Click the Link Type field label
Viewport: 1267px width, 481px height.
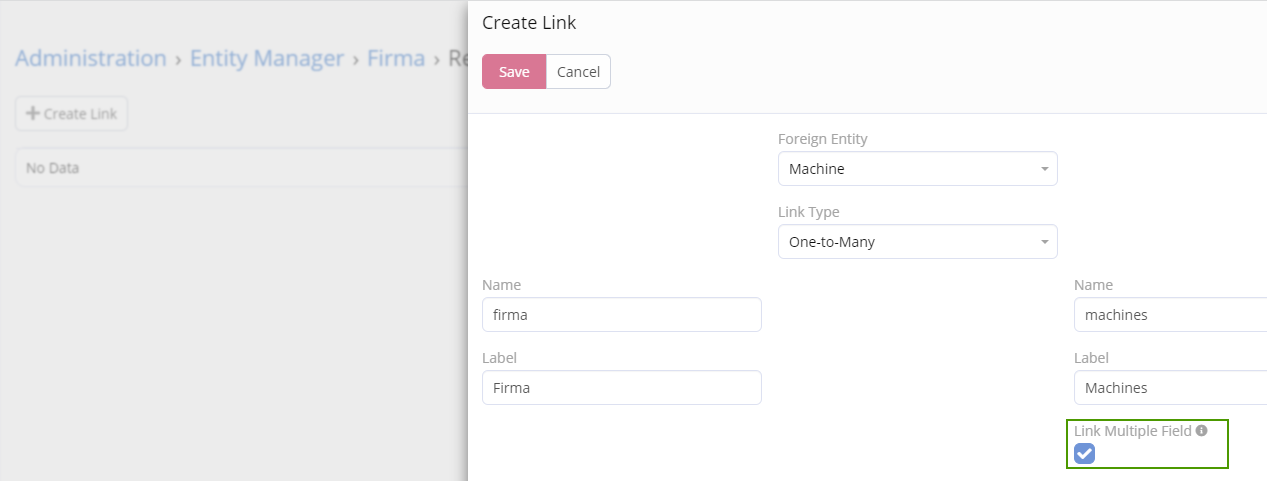pos(809,212)
